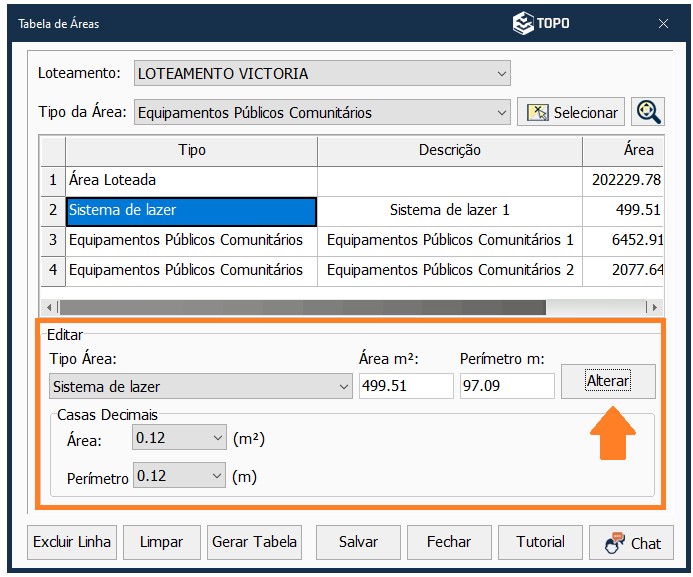Viewport: 693px width, 577px height.
Task: Click the Excluir Linha button
Action: point(72,542)
